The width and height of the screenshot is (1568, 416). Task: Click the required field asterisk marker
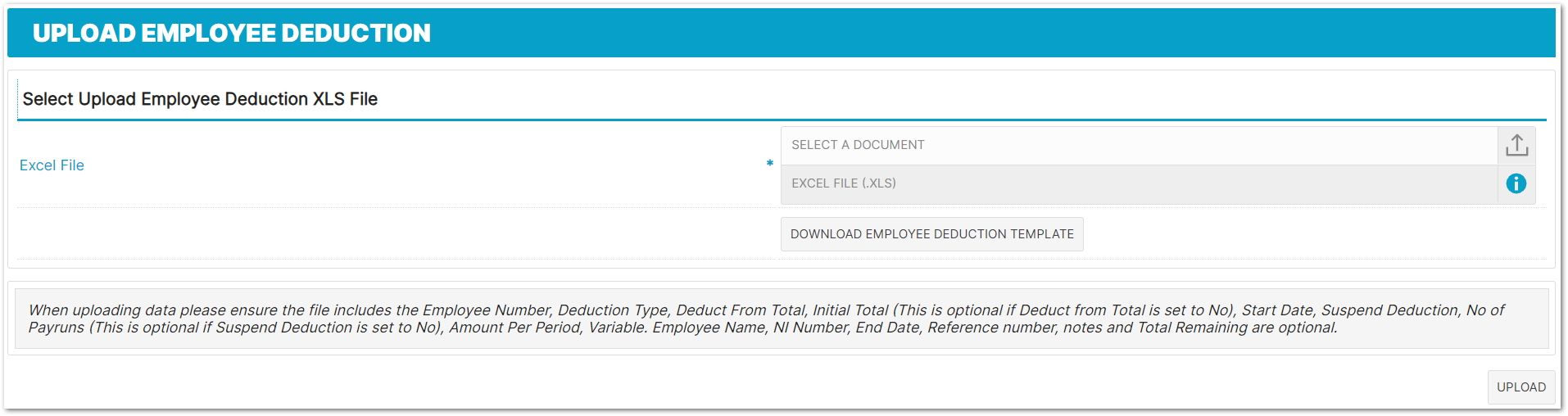coord(769,164)
